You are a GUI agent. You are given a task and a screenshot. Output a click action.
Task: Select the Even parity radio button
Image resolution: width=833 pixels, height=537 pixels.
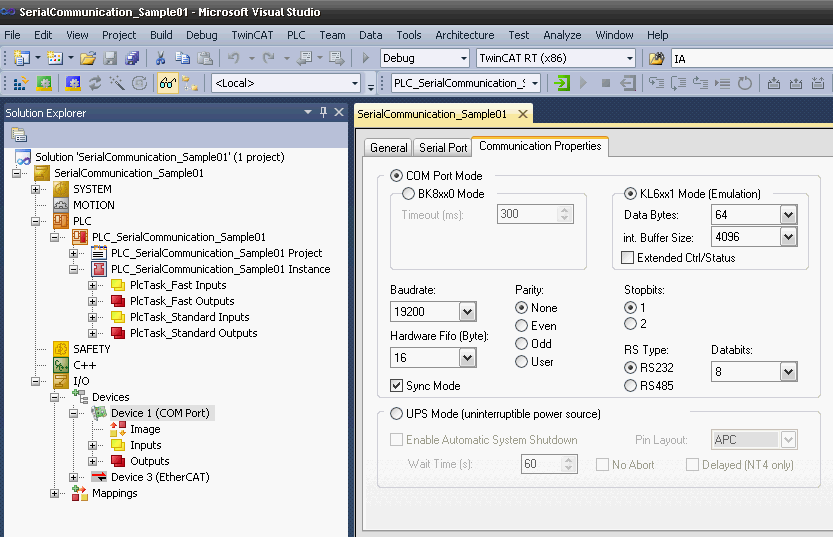point(522,326)
